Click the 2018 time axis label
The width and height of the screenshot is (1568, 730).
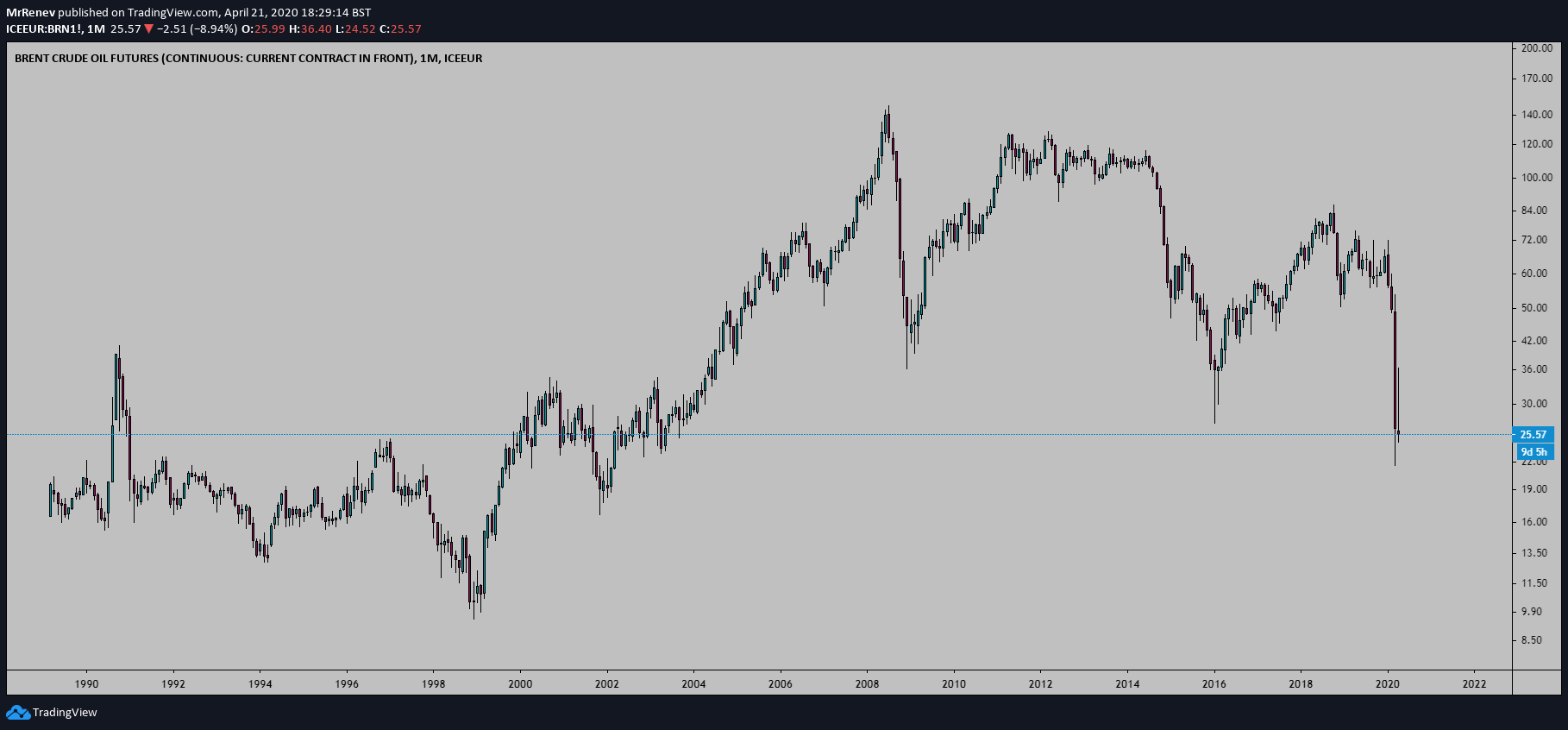tap(1301, 684)
